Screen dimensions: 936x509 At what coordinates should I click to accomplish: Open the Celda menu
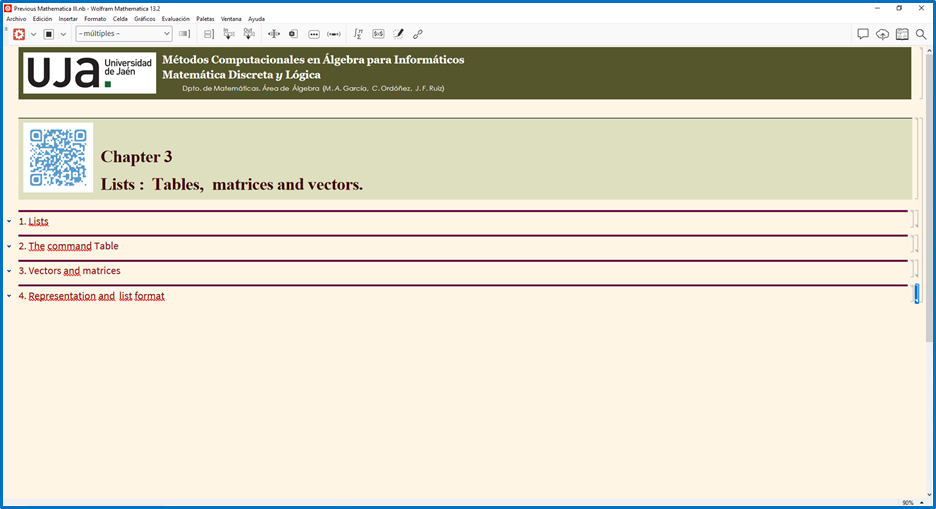tap(120, 19)
